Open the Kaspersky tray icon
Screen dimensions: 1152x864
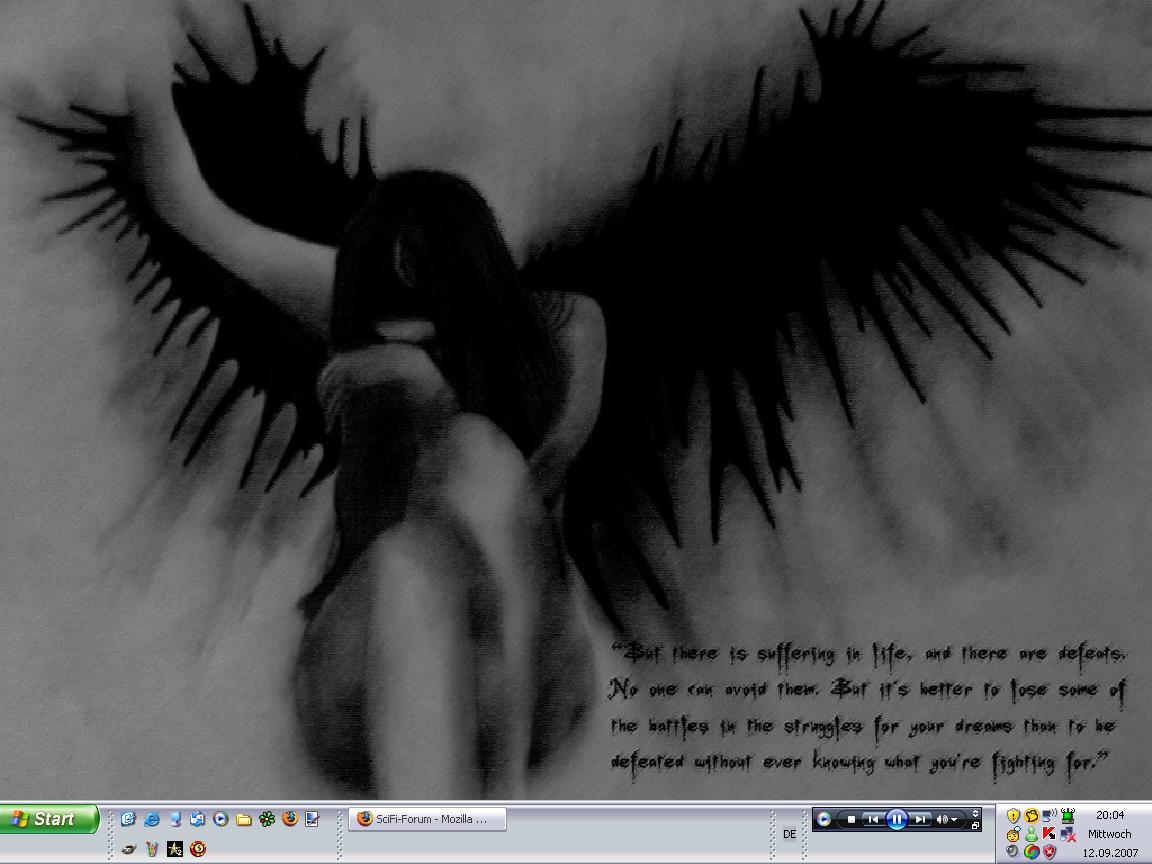point(1049,834)
